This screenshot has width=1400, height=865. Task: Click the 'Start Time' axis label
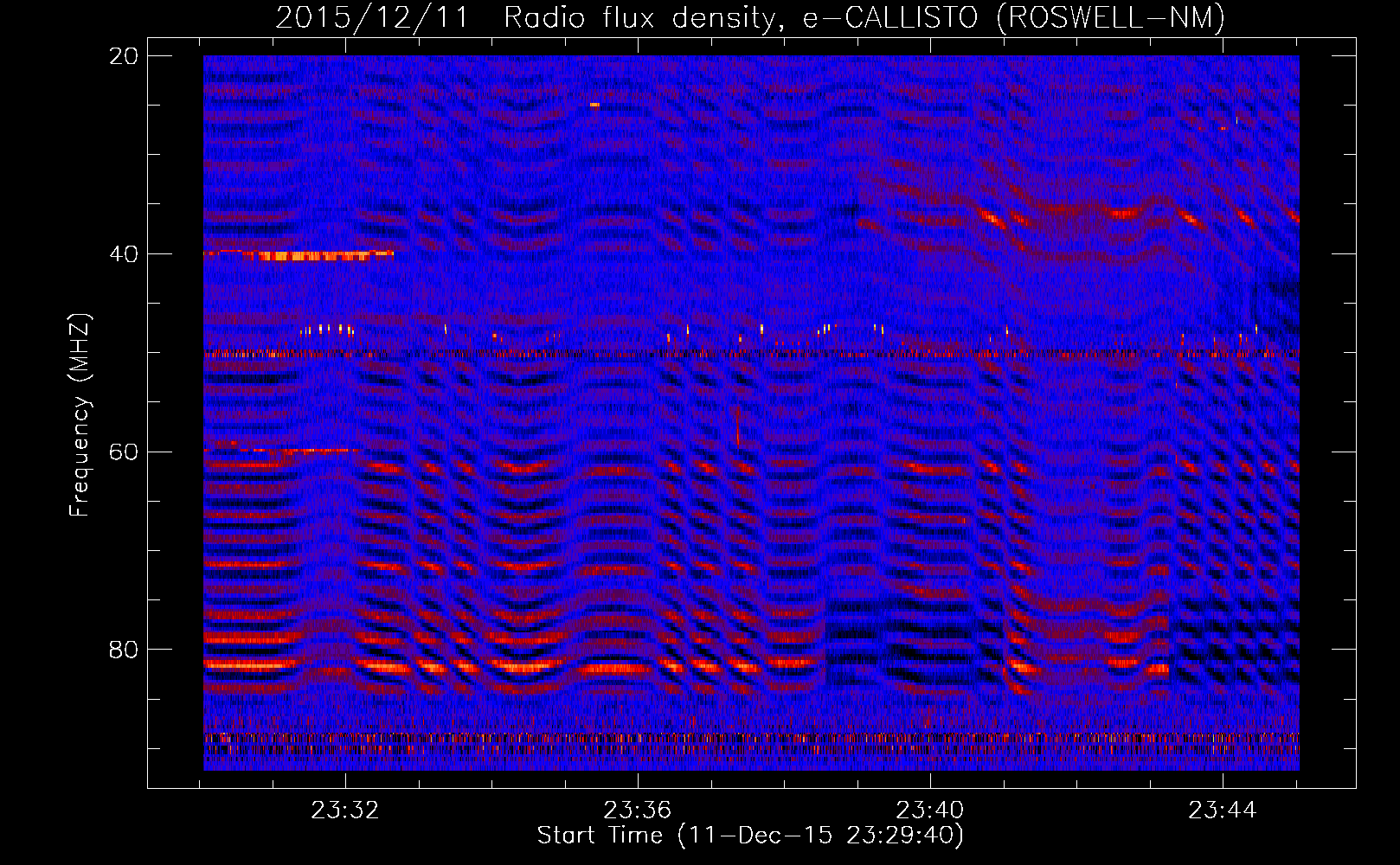[750, 836]
